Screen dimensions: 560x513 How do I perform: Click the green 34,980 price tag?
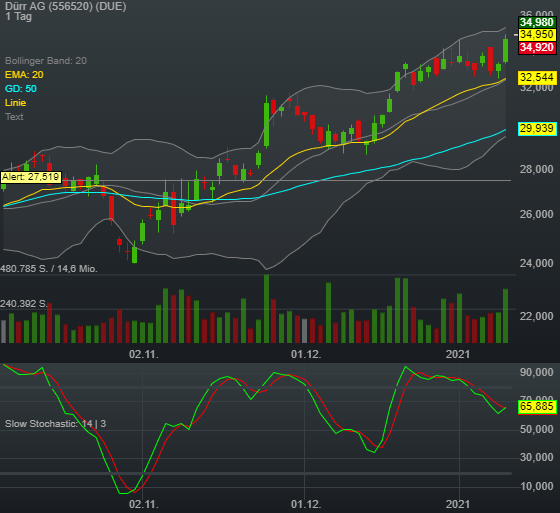pos(537,22)
